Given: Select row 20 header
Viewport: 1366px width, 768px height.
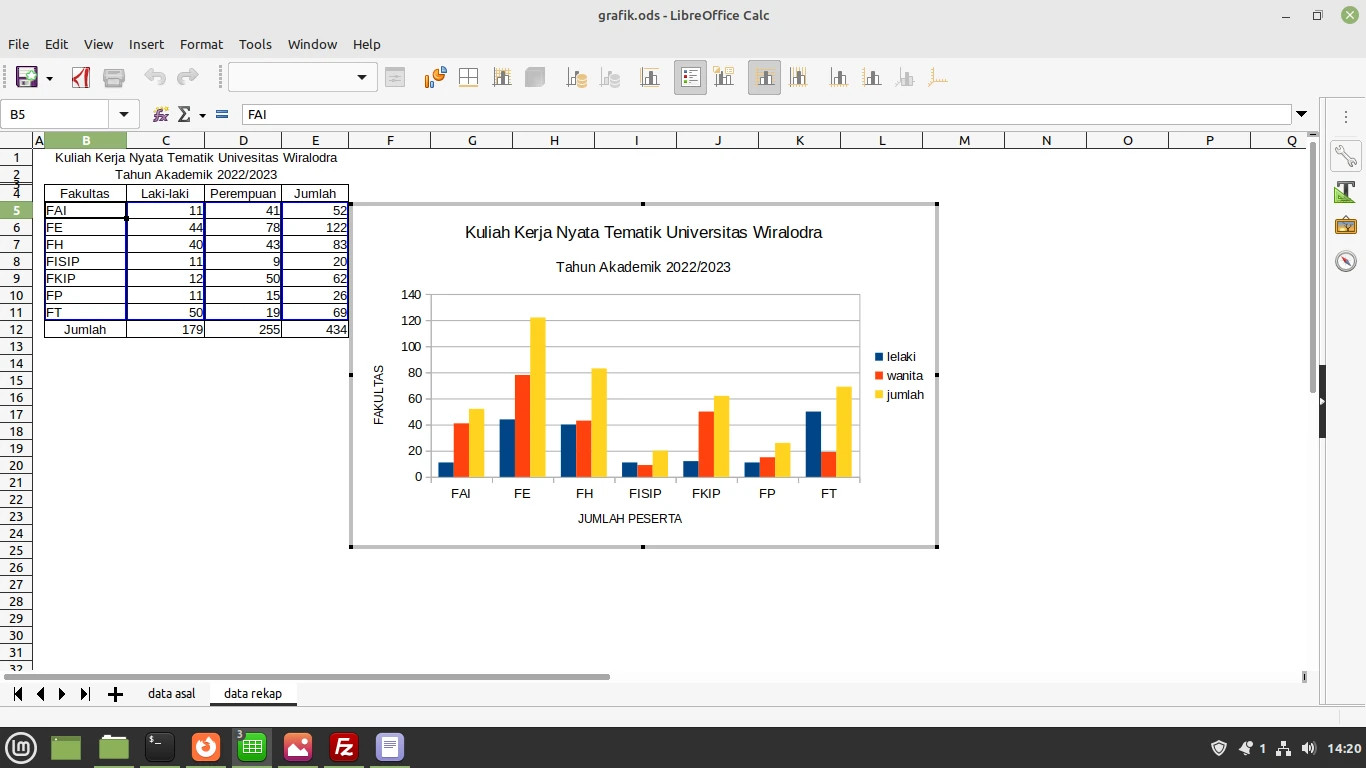Looking at the screenshot, I should tap(16, 465).
